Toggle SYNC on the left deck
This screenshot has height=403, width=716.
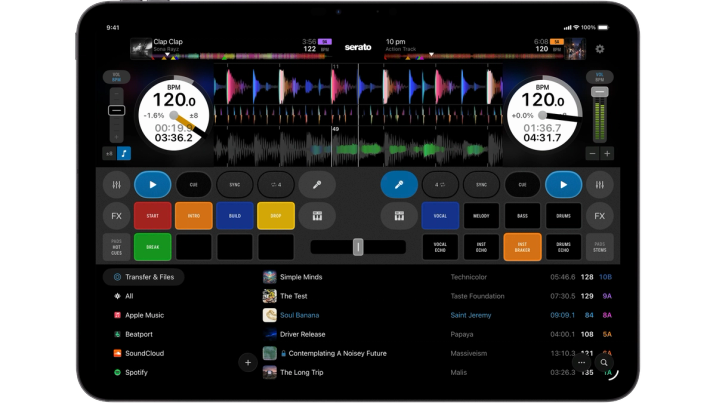click(235, 184)
